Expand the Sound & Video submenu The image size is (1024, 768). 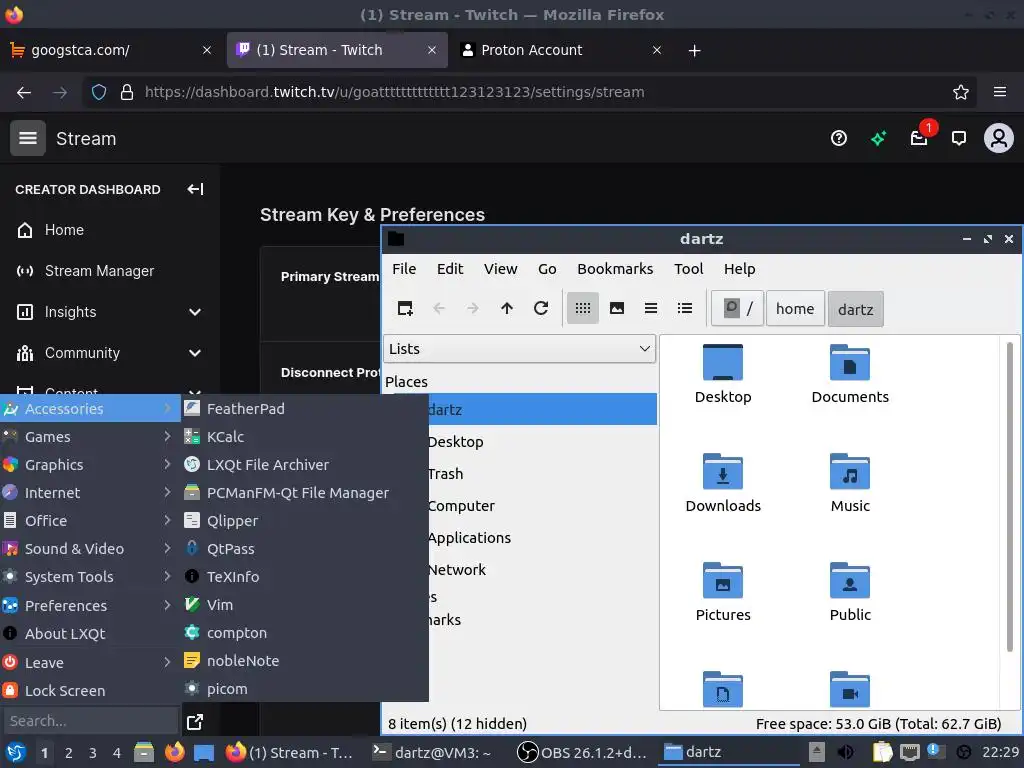click(x=90, y=549)
